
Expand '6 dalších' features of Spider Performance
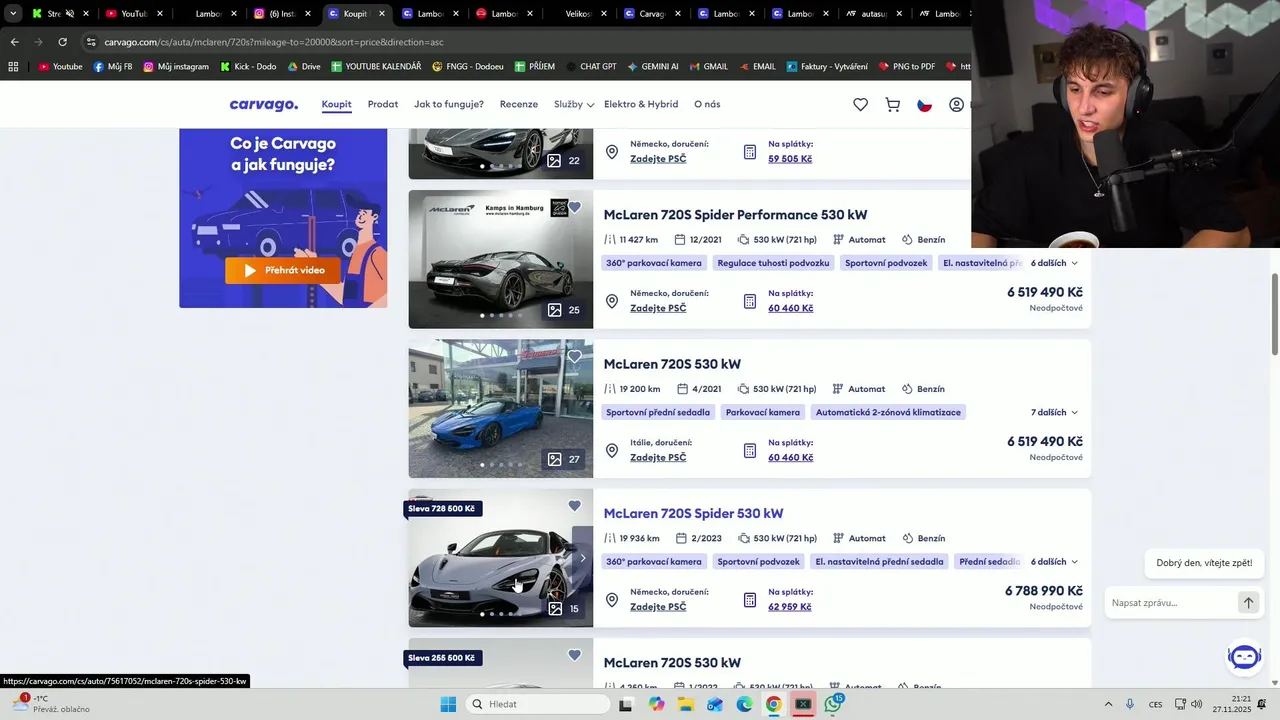(x=1054, y=263)
